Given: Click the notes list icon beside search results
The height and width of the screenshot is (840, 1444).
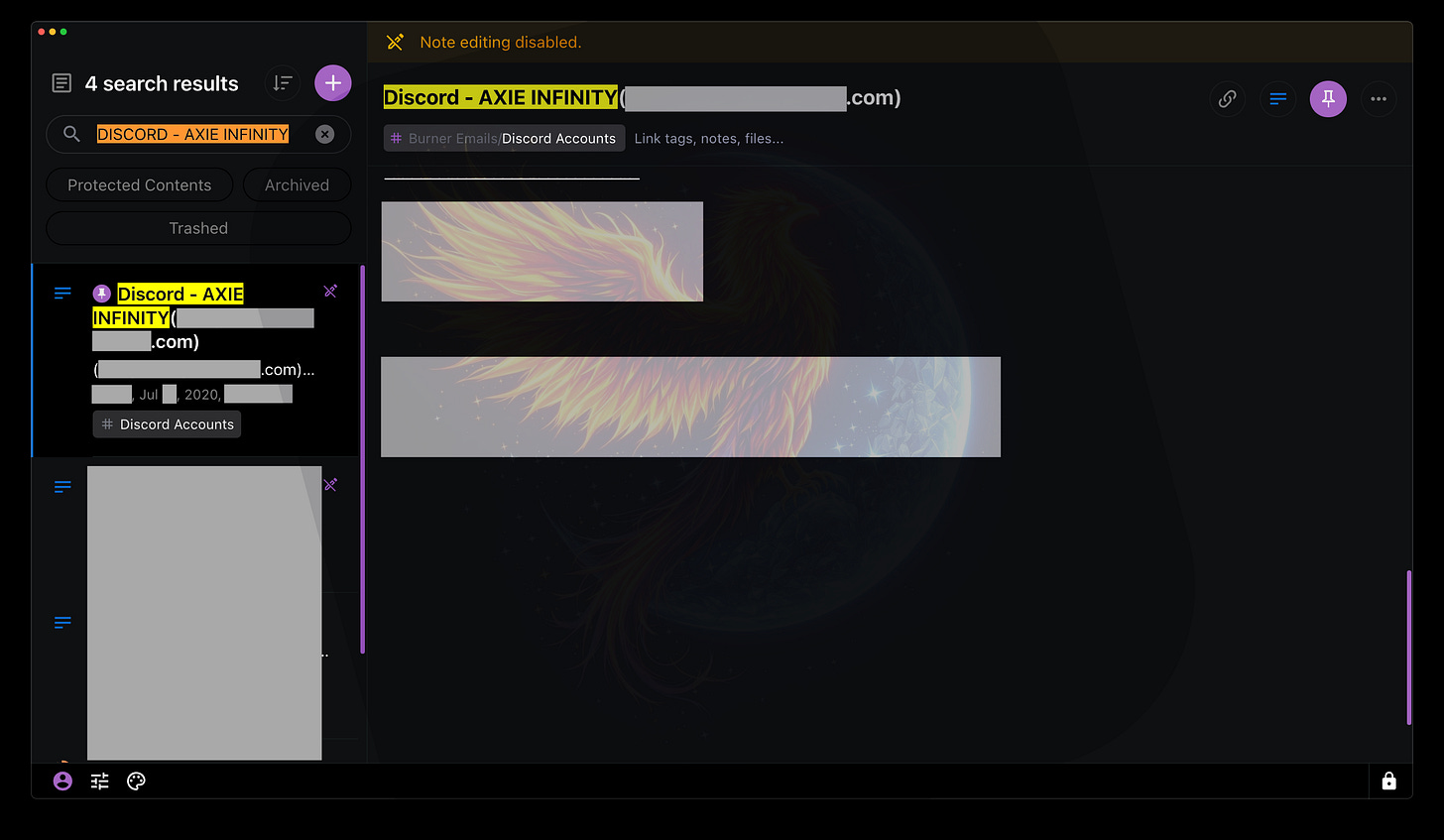Looking at the screenshot, I should [61, 83].
